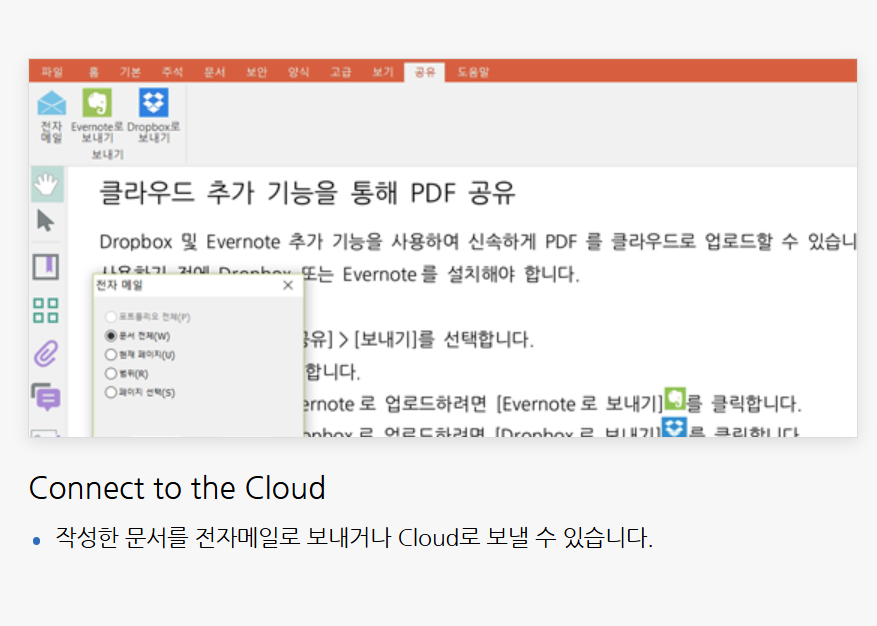Click the Connect to the Cloud heading

coord(177,488)
